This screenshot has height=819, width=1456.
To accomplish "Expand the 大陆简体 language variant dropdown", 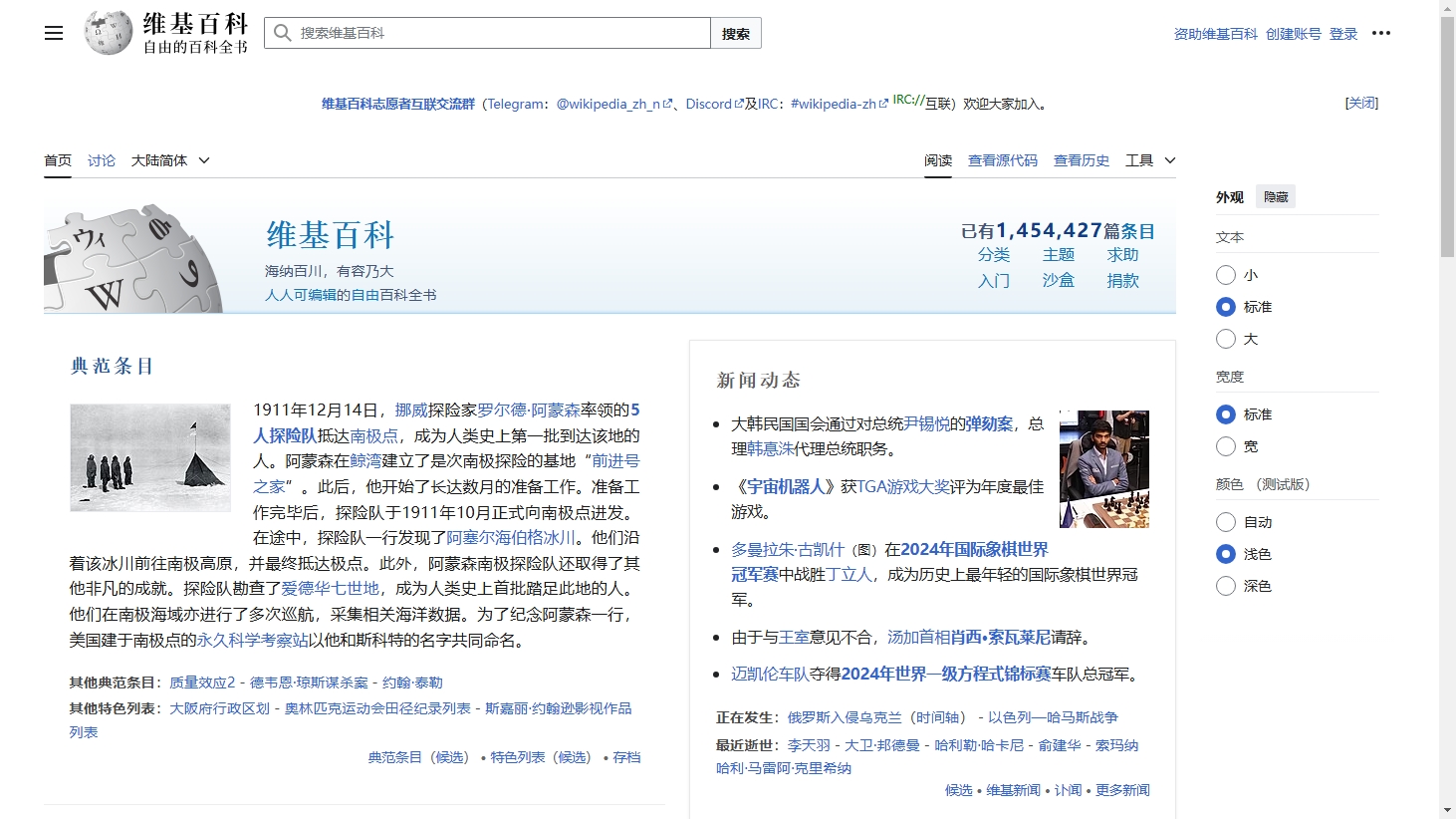I will [x=170, y=160].
